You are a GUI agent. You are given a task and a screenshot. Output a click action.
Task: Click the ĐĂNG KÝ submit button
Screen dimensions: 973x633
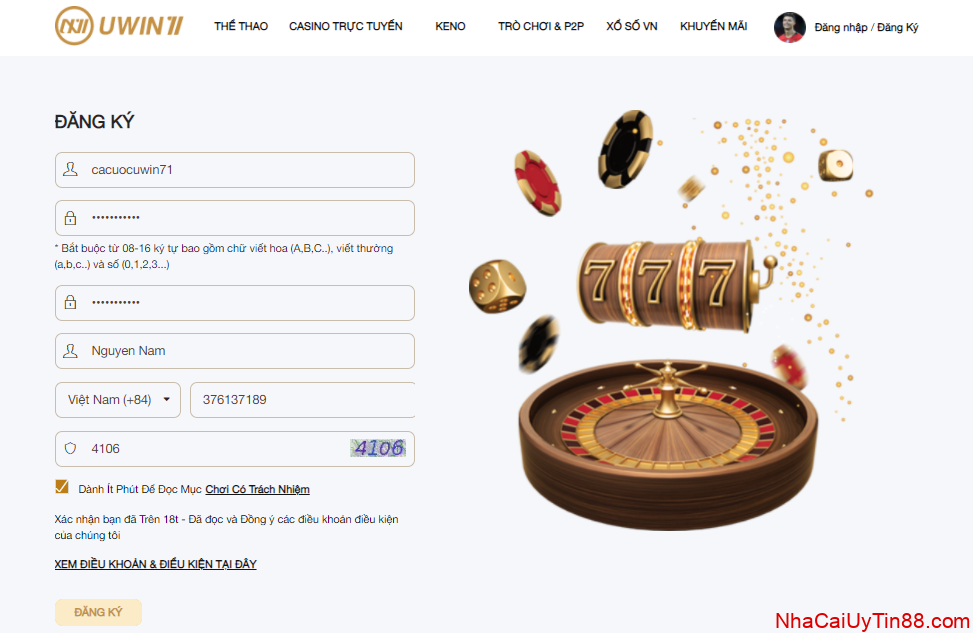pyautogui.click(x=98, y=612)
